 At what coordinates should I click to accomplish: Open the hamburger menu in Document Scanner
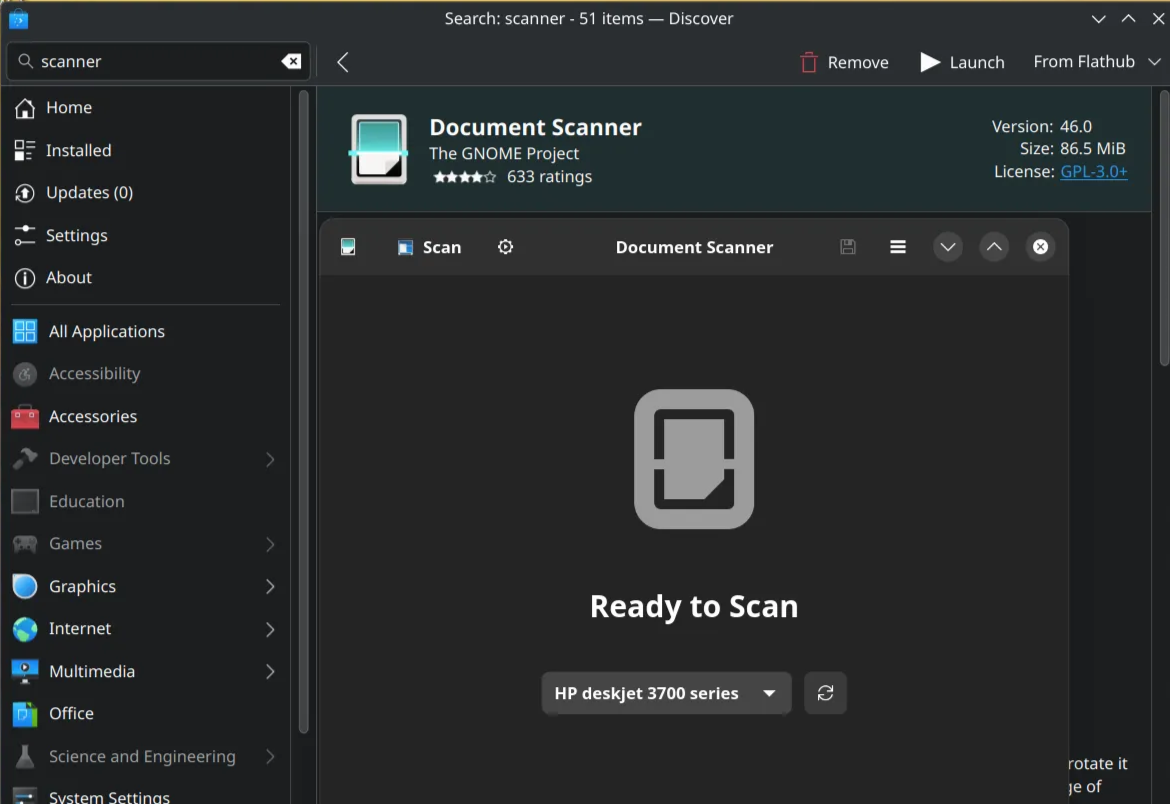[x=898, y=247]
